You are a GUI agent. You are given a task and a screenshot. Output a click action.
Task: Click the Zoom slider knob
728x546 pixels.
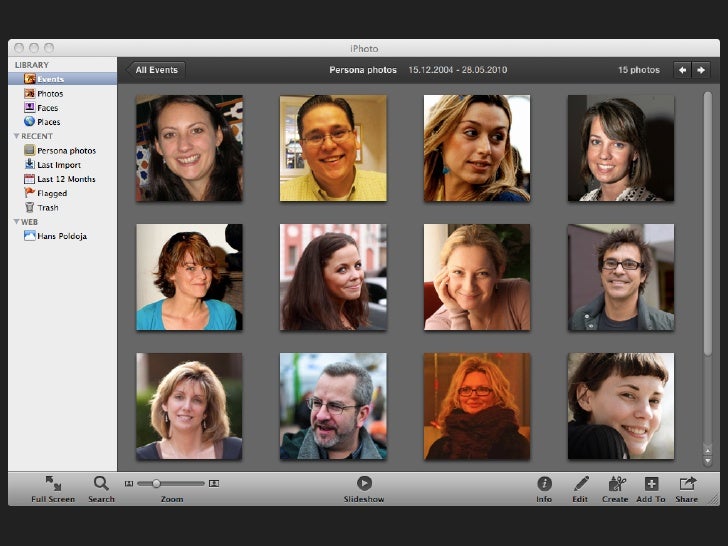point(156,484)
